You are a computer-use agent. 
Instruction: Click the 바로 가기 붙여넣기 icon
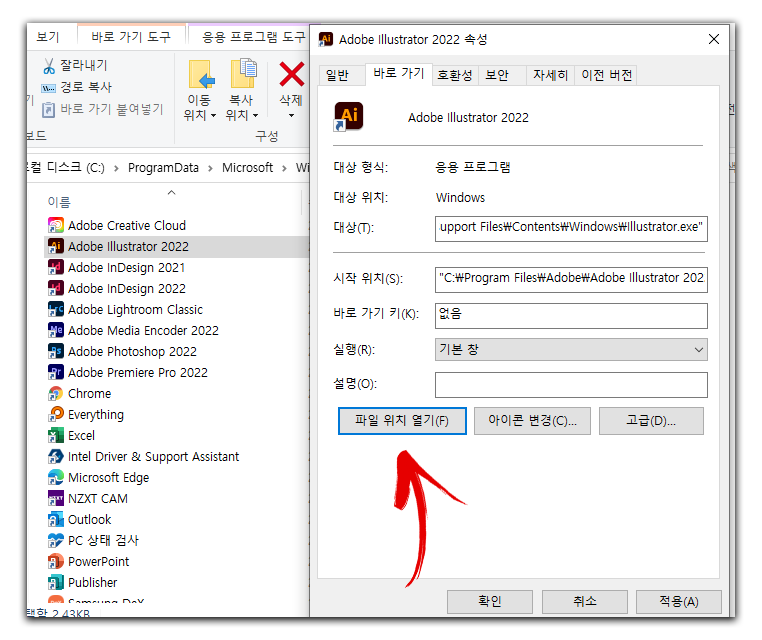49,110
